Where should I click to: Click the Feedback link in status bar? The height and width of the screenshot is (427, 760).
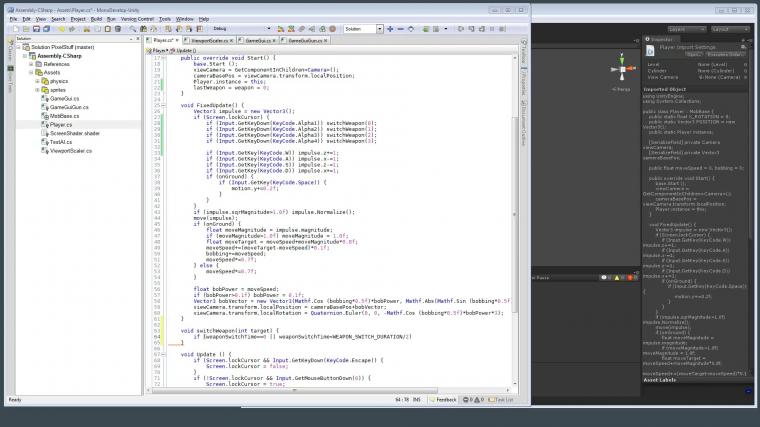point(446,400)
